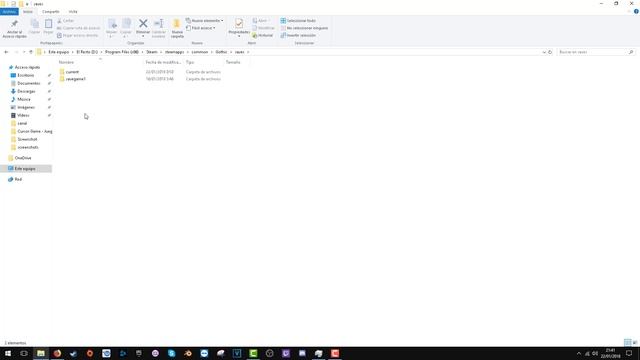
Task: Click the Copiar a ribbon icon
Action: click(x=126, y=24)
